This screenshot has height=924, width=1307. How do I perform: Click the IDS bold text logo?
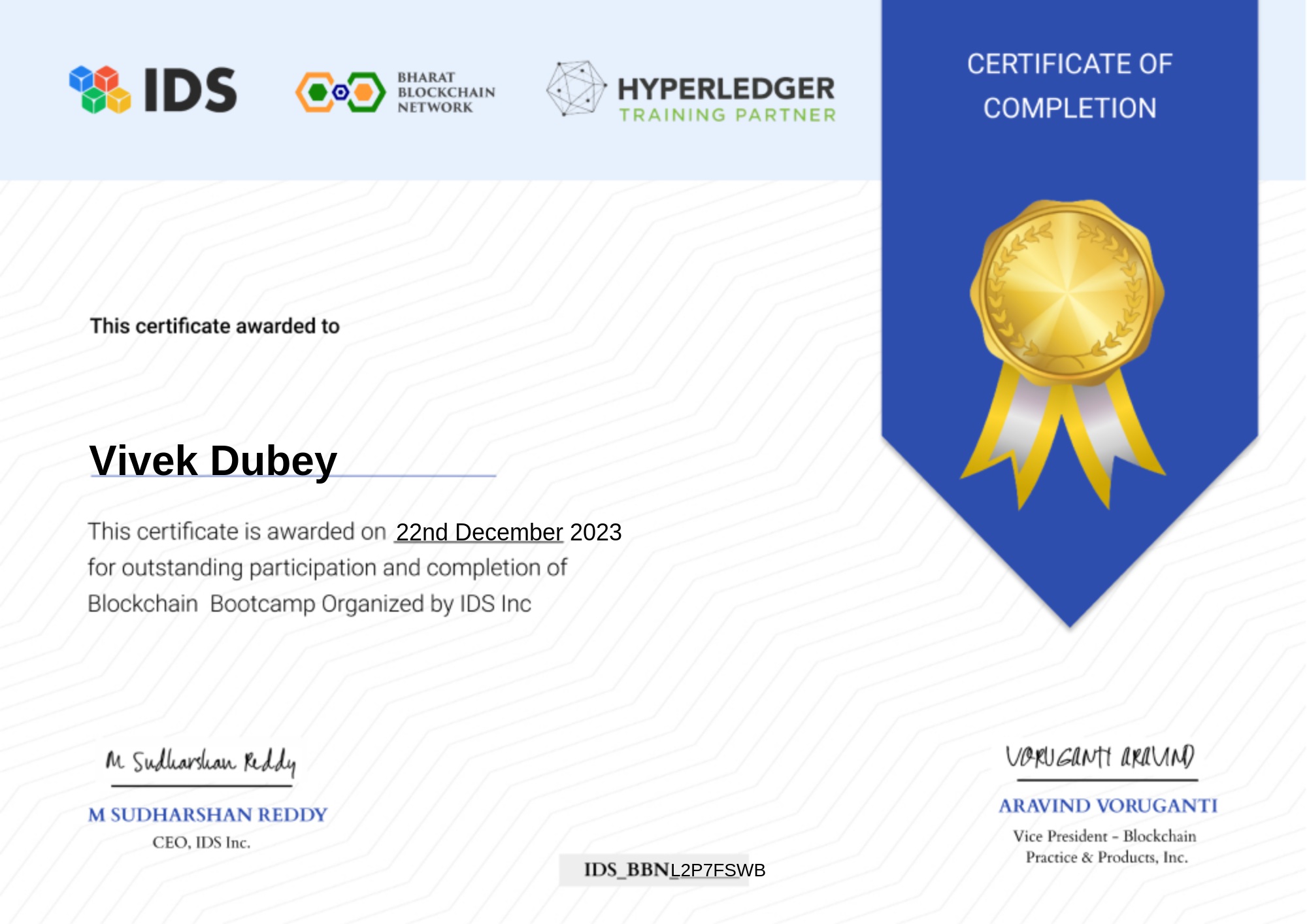point(190,90)
